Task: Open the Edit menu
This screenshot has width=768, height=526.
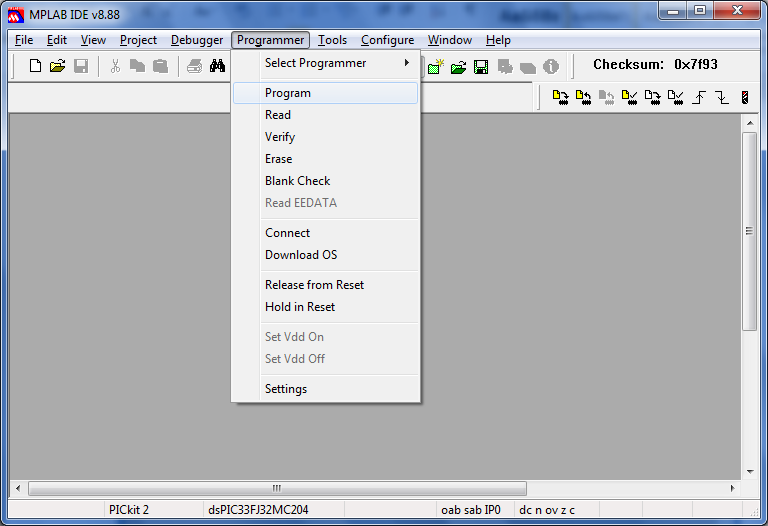Action: pyautogui.click(x=57, y=40)
